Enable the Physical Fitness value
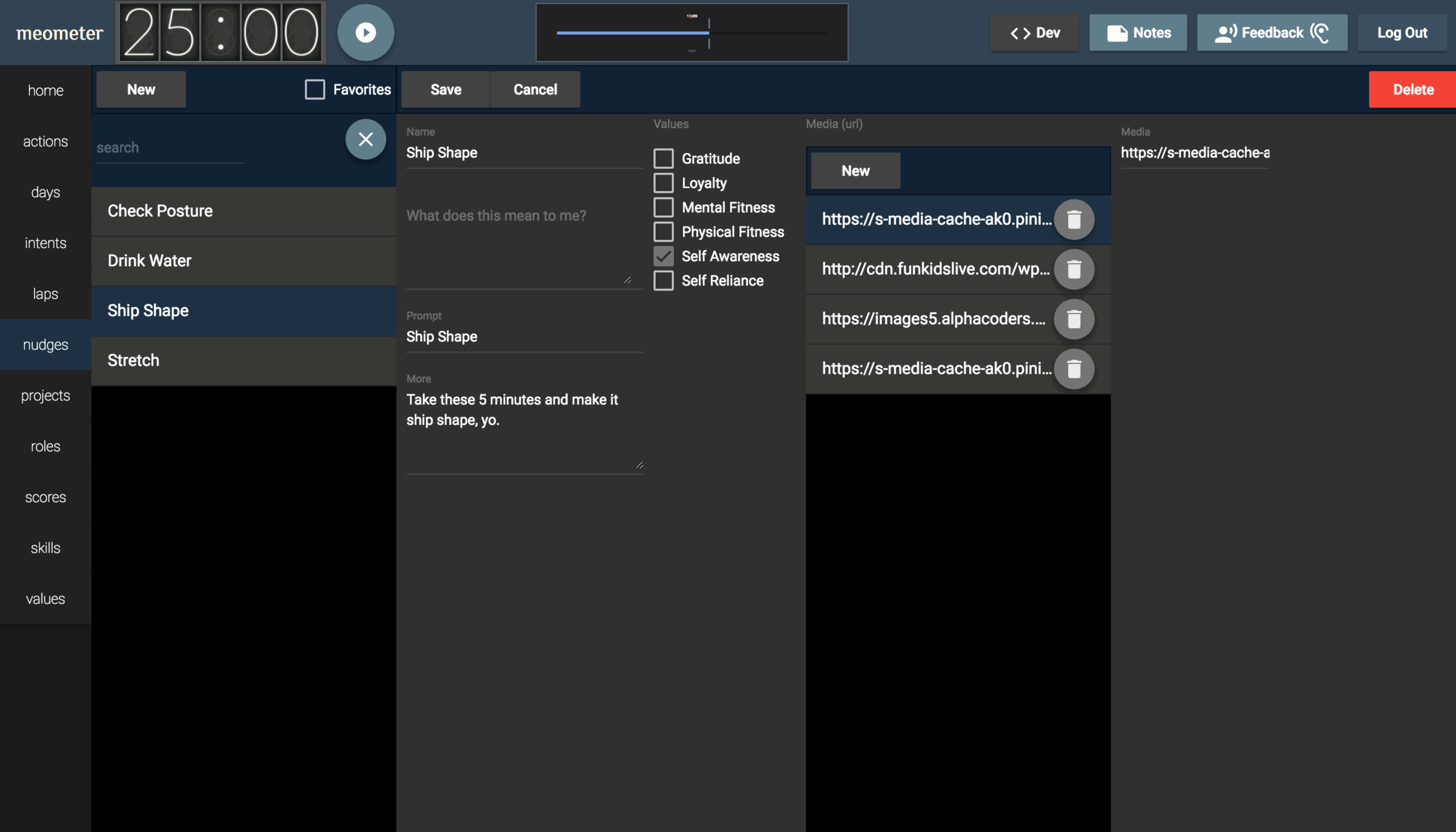1456x832 pixels. pyautogui.click(x=663, y=231)
